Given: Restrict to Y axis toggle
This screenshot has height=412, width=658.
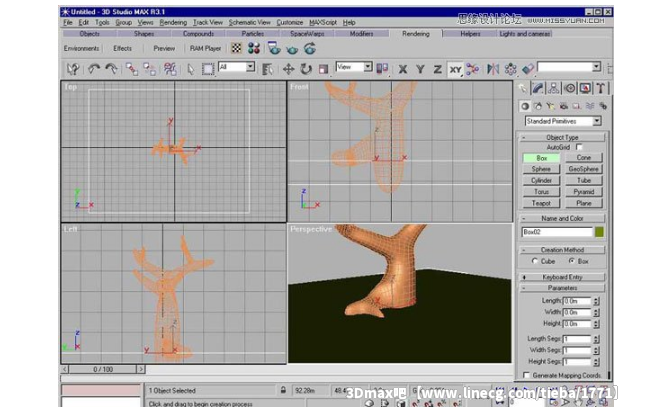Looking at the screenshot, I should [420, 69].
